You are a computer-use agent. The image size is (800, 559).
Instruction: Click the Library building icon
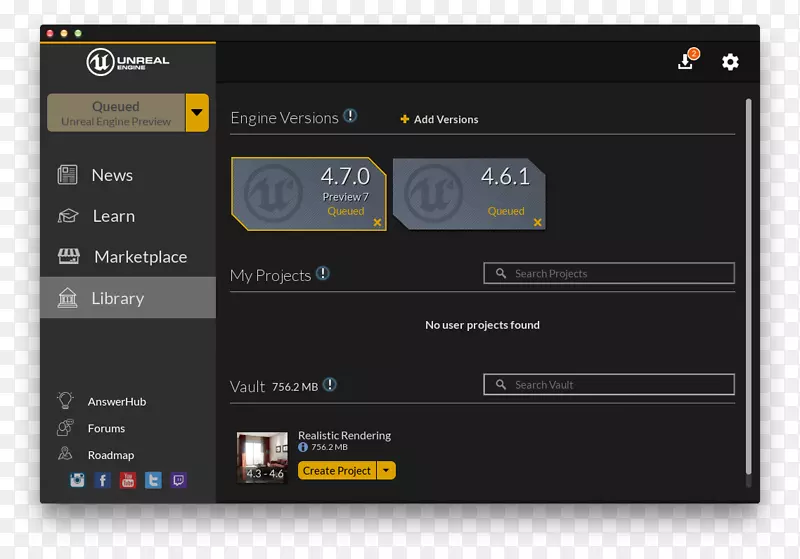click(67, 298)
